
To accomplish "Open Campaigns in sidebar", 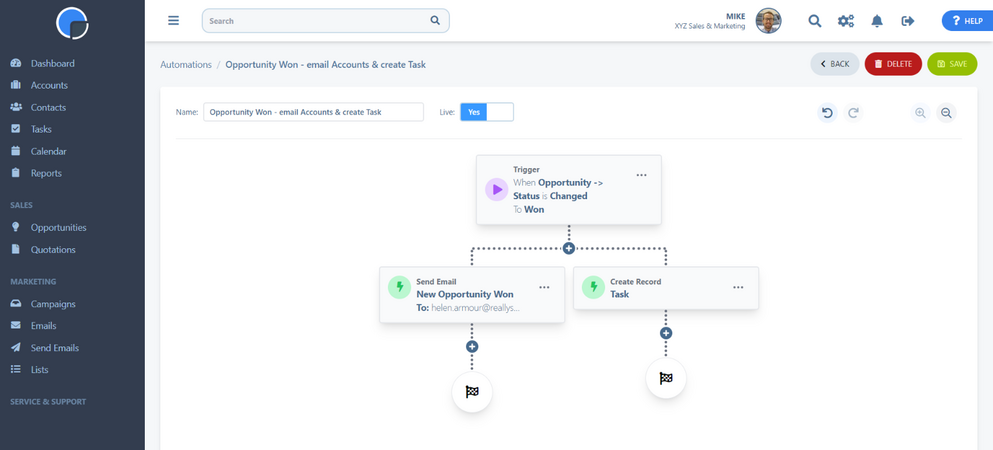I will [53, 304].
